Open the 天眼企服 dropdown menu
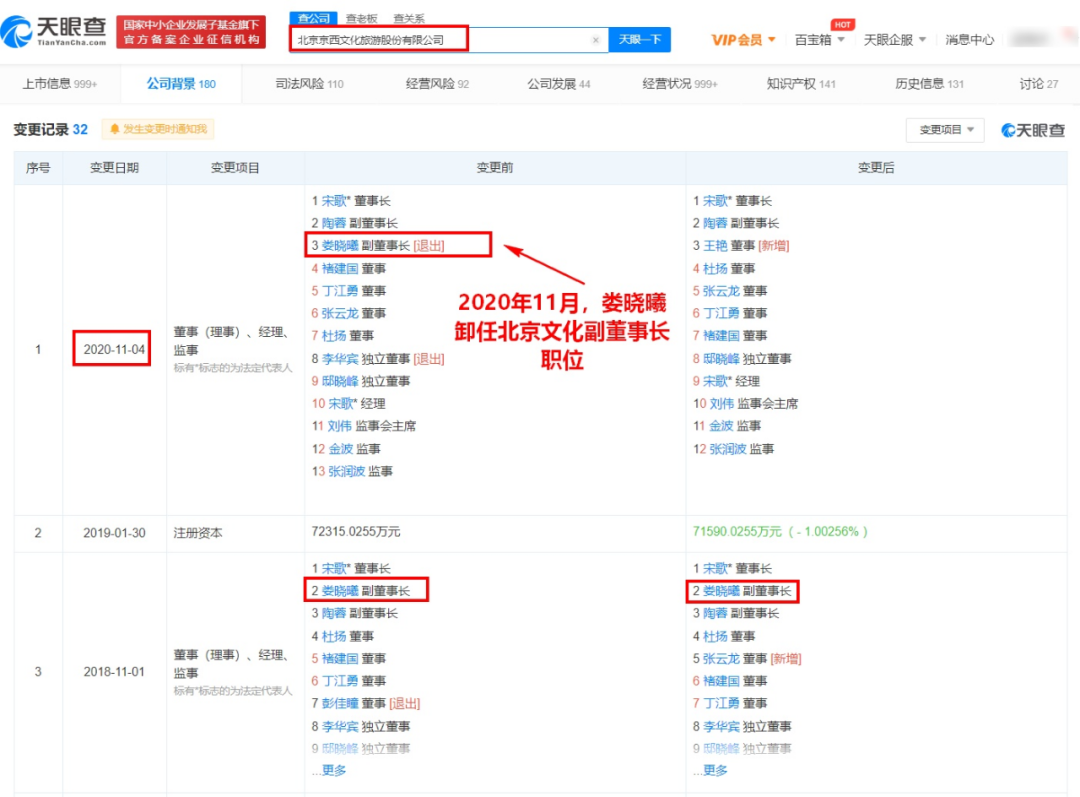1080x797 pixels. (895, 40)
